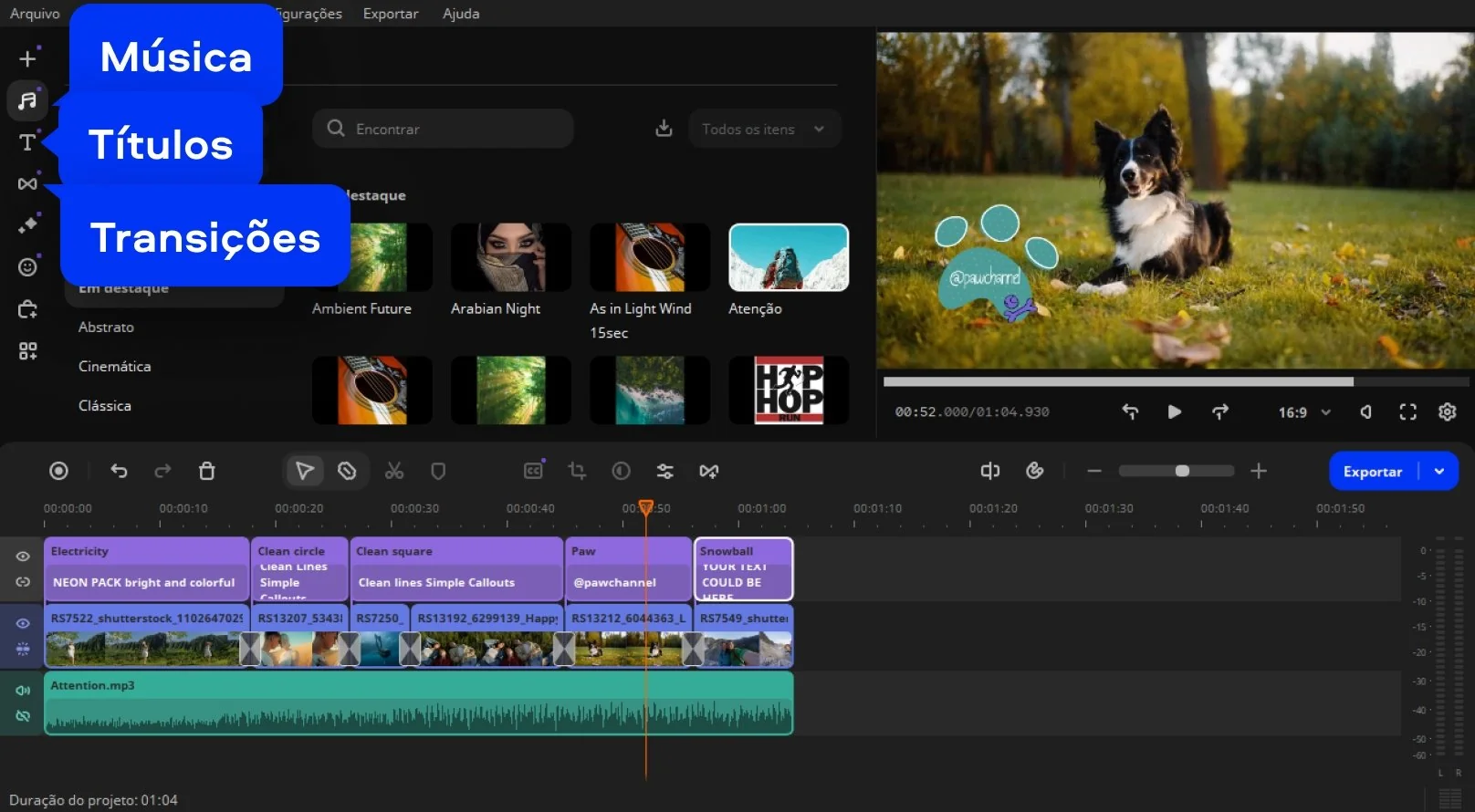The image size is (1475, 812).
Task: Click the blue Exportar button
Action: click(1372, 472)
